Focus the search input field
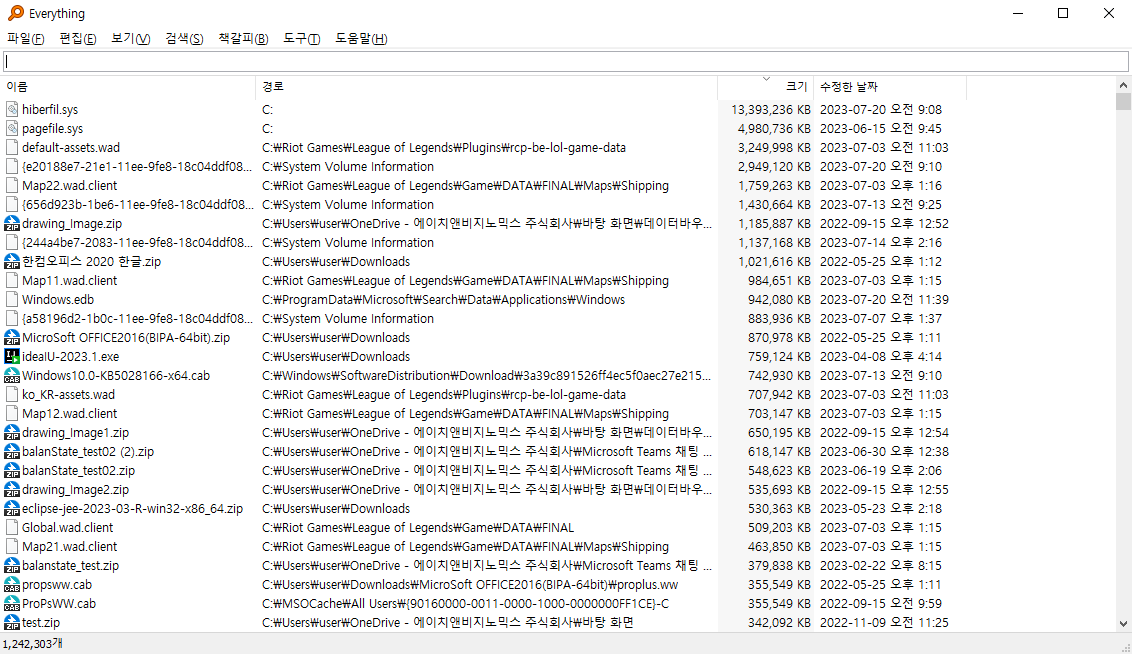 pos(566,61)
